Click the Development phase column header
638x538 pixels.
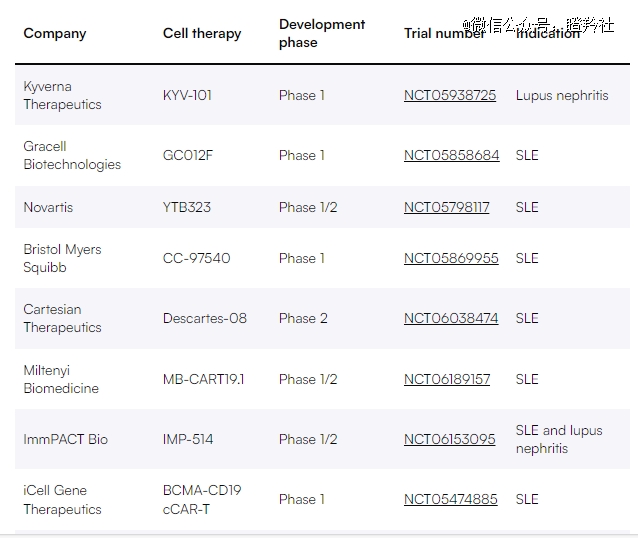pyautogui.click(x=322, y=33)
